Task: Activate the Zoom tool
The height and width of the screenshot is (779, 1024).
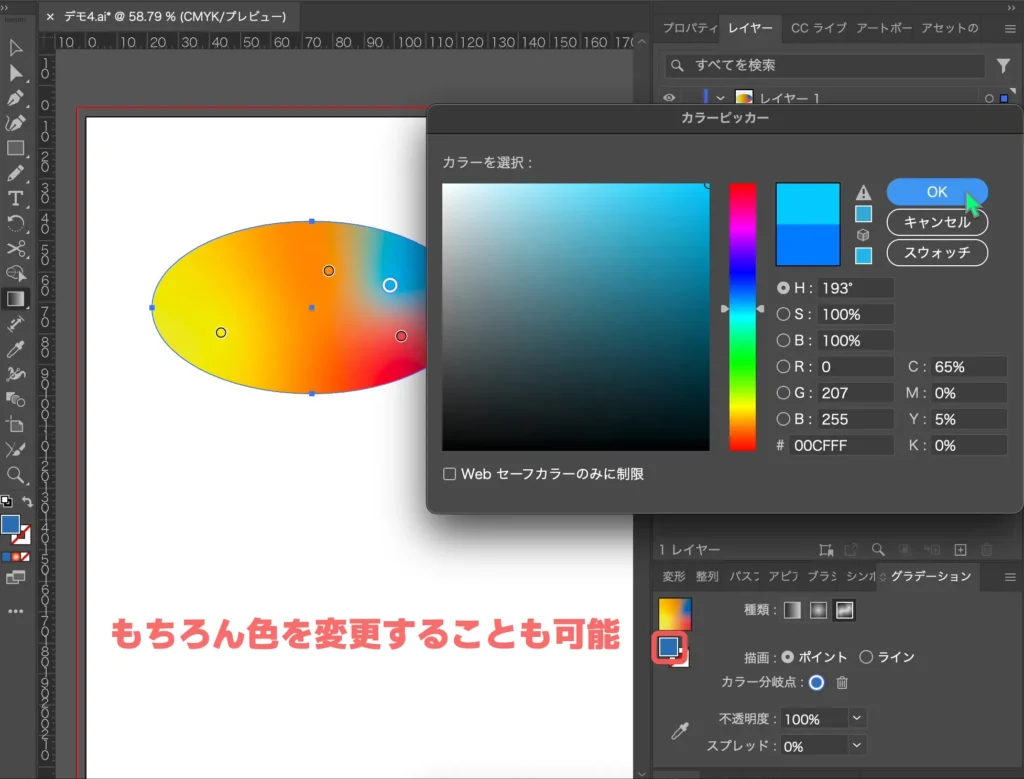Action: point(15,476)
